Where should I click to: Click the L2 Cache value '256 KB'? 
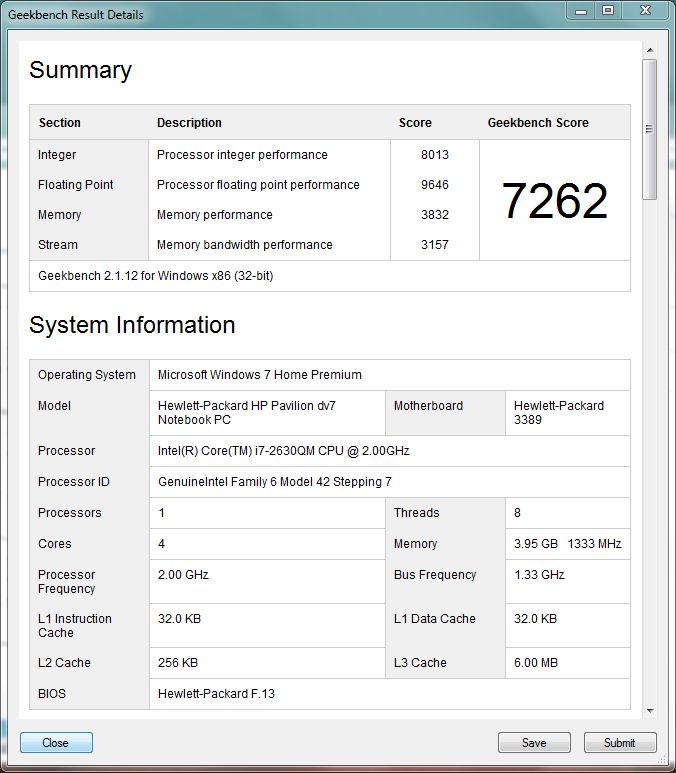pos(178,663)
